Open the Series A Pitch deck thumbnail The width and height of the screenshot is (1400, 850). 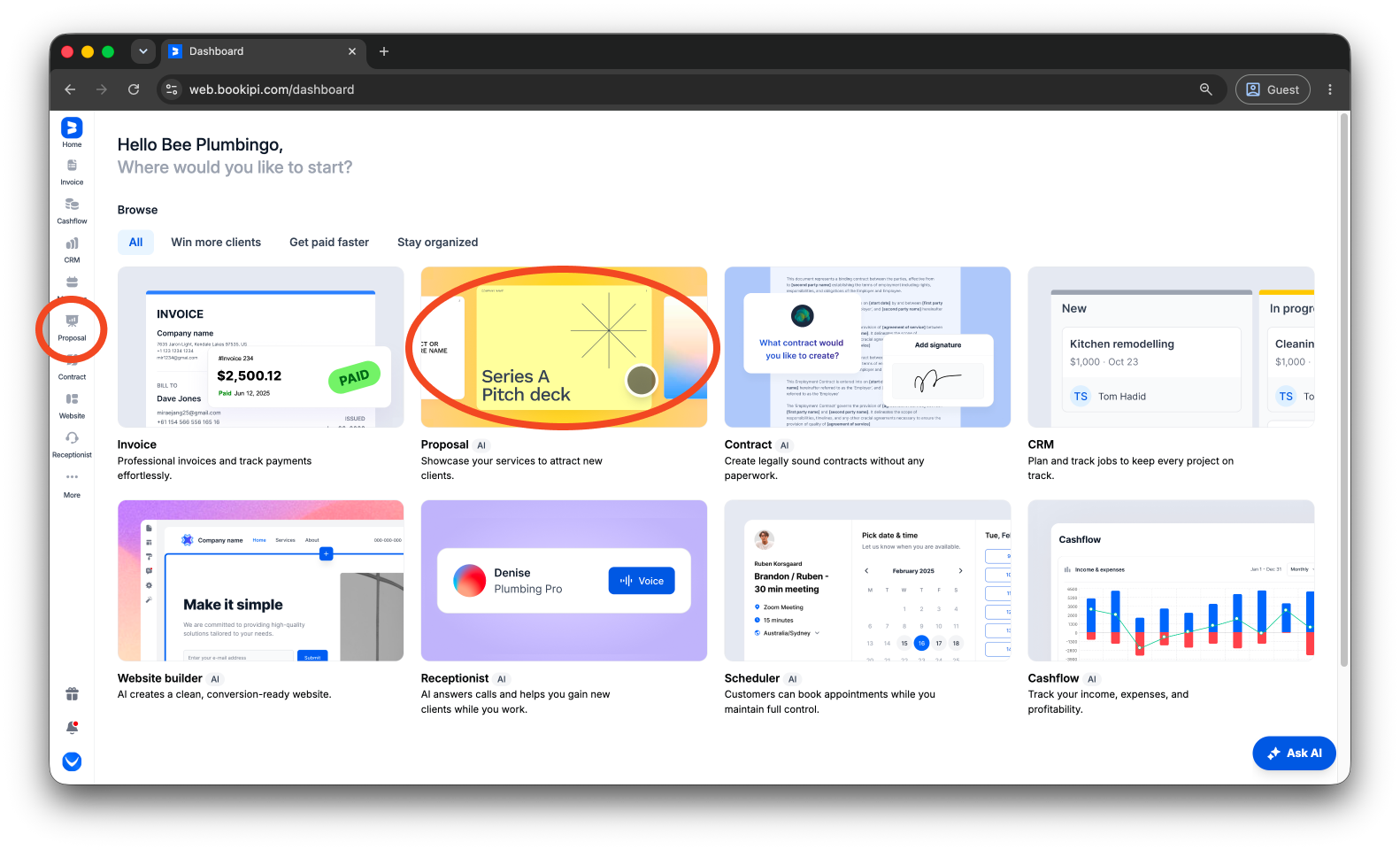(564, 347)
